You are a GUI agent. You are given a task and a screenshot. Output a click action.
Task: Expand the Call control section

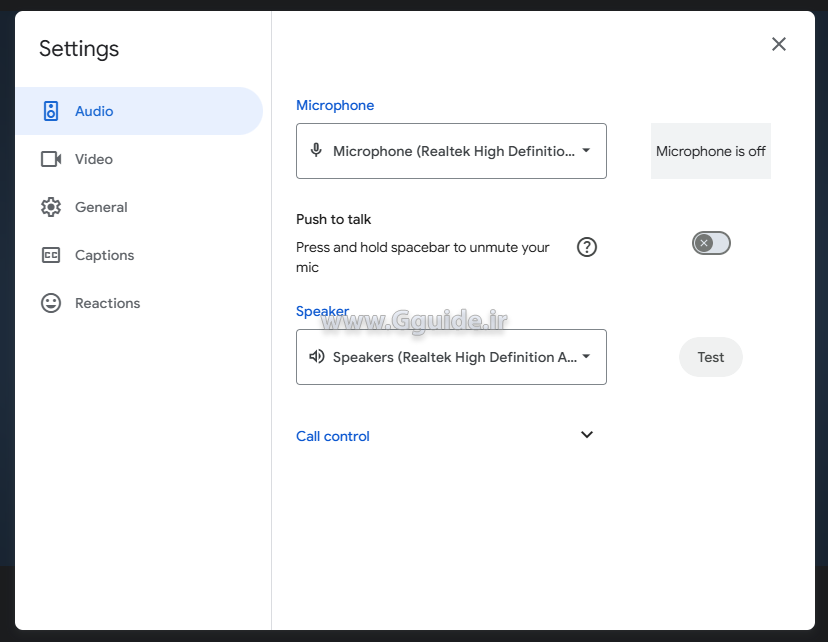pyautogui.click(x=587, y=435)
